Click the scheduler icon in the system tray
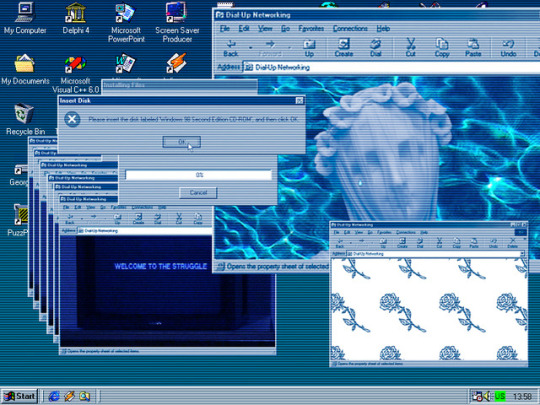Image resolution: width=540 pixels, height=405 pixels. pyautogui.click(x=477, y=396)
